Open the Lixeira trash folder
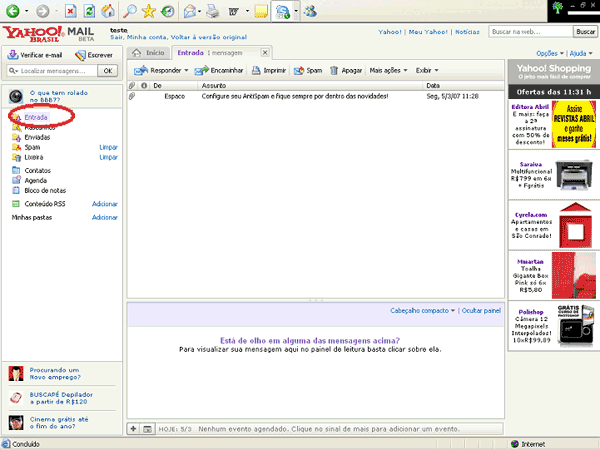The height and width of the screenshot is (450, 600). coord(34,158)
